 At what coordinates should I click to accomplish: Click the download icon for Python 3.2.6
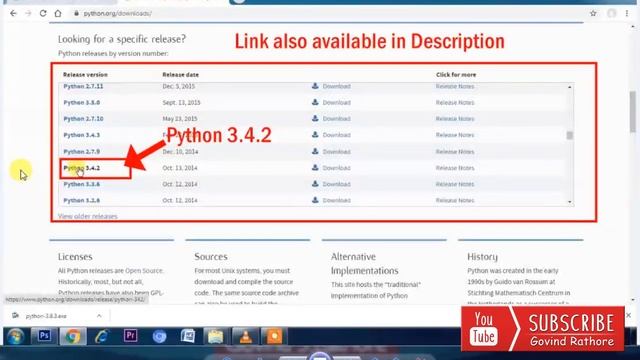315,200
